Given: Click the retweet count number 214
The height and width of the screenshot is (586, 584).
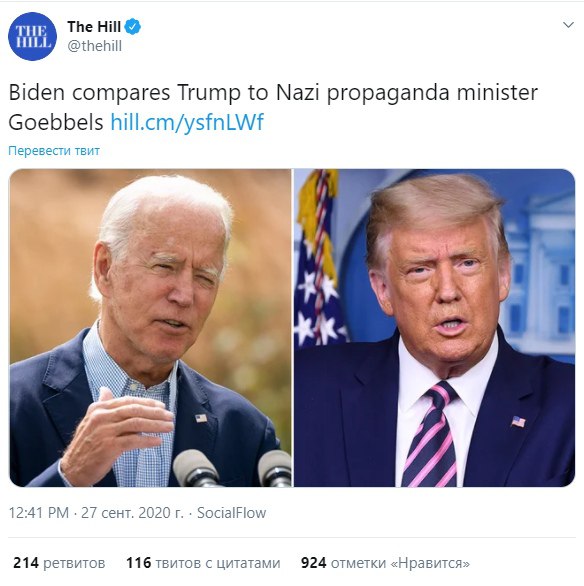Looking at the screenshot, I should coord(26,563).
